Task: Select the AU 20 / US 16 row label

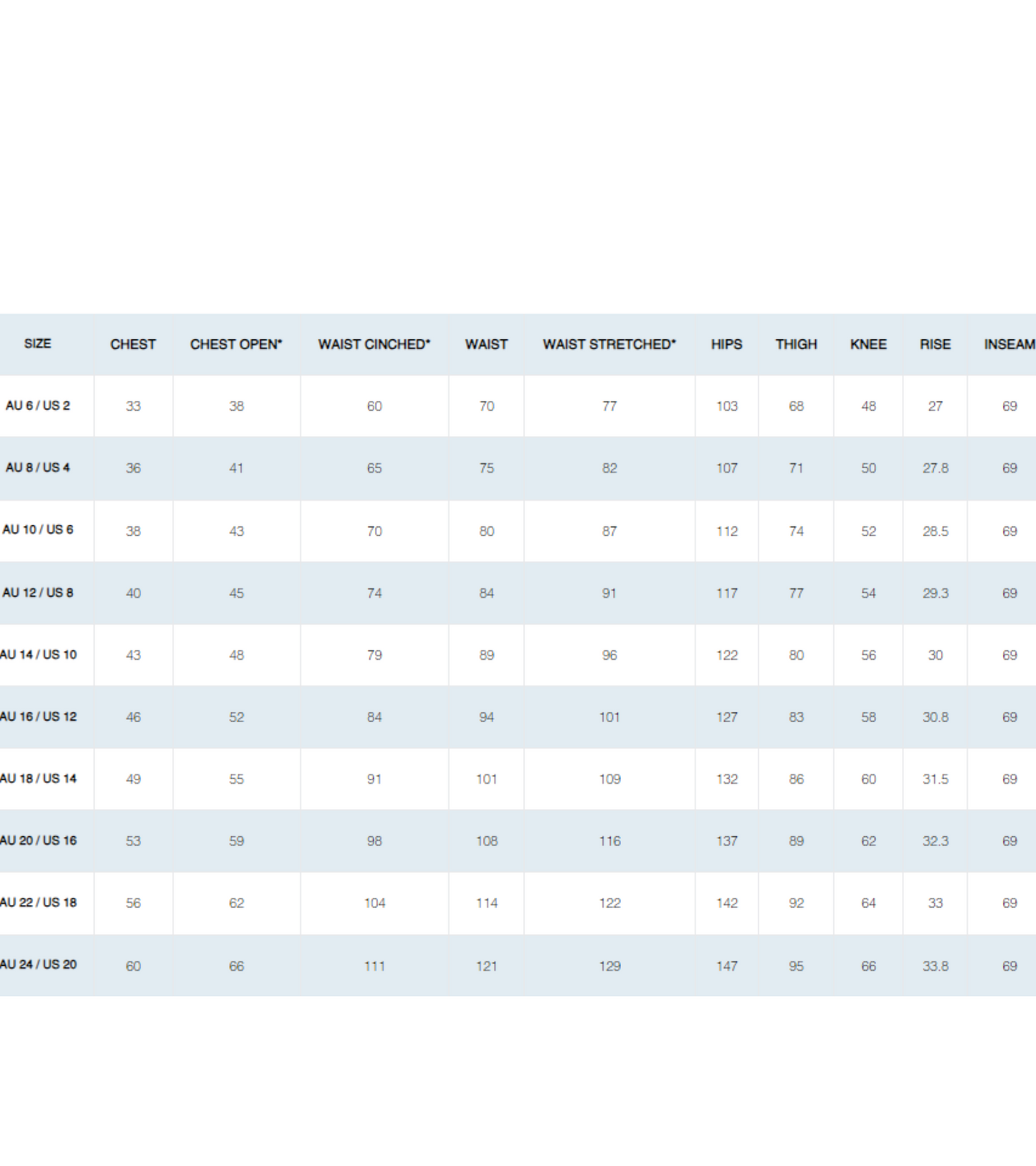Action: coord(38,840)
